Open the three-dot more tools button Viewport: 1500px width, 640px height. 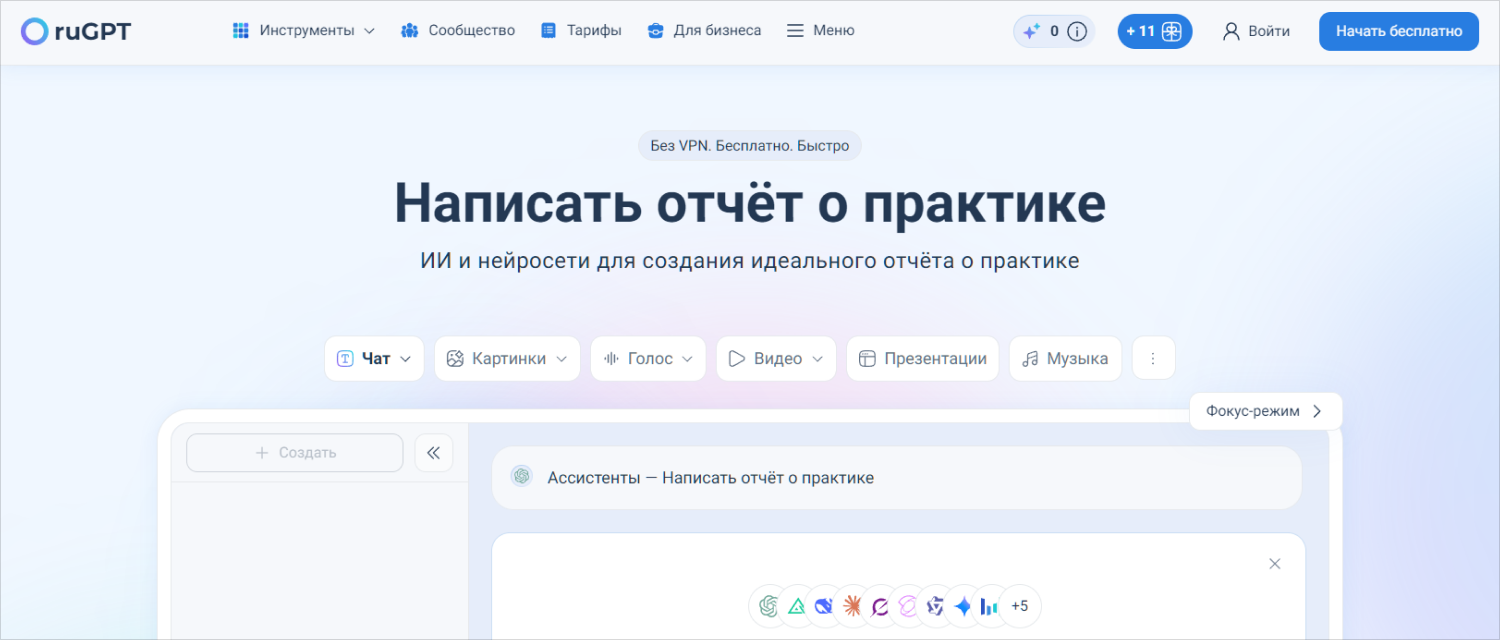1153,359
